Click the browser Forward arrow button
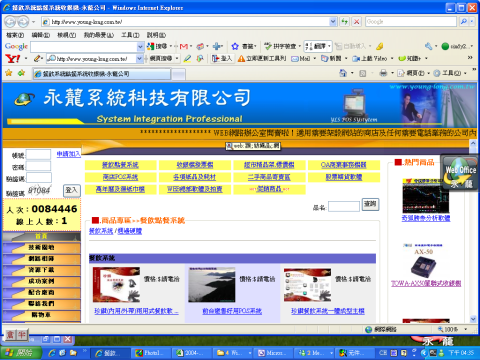Viewport: 480px width, 360px height. [23, 22]
